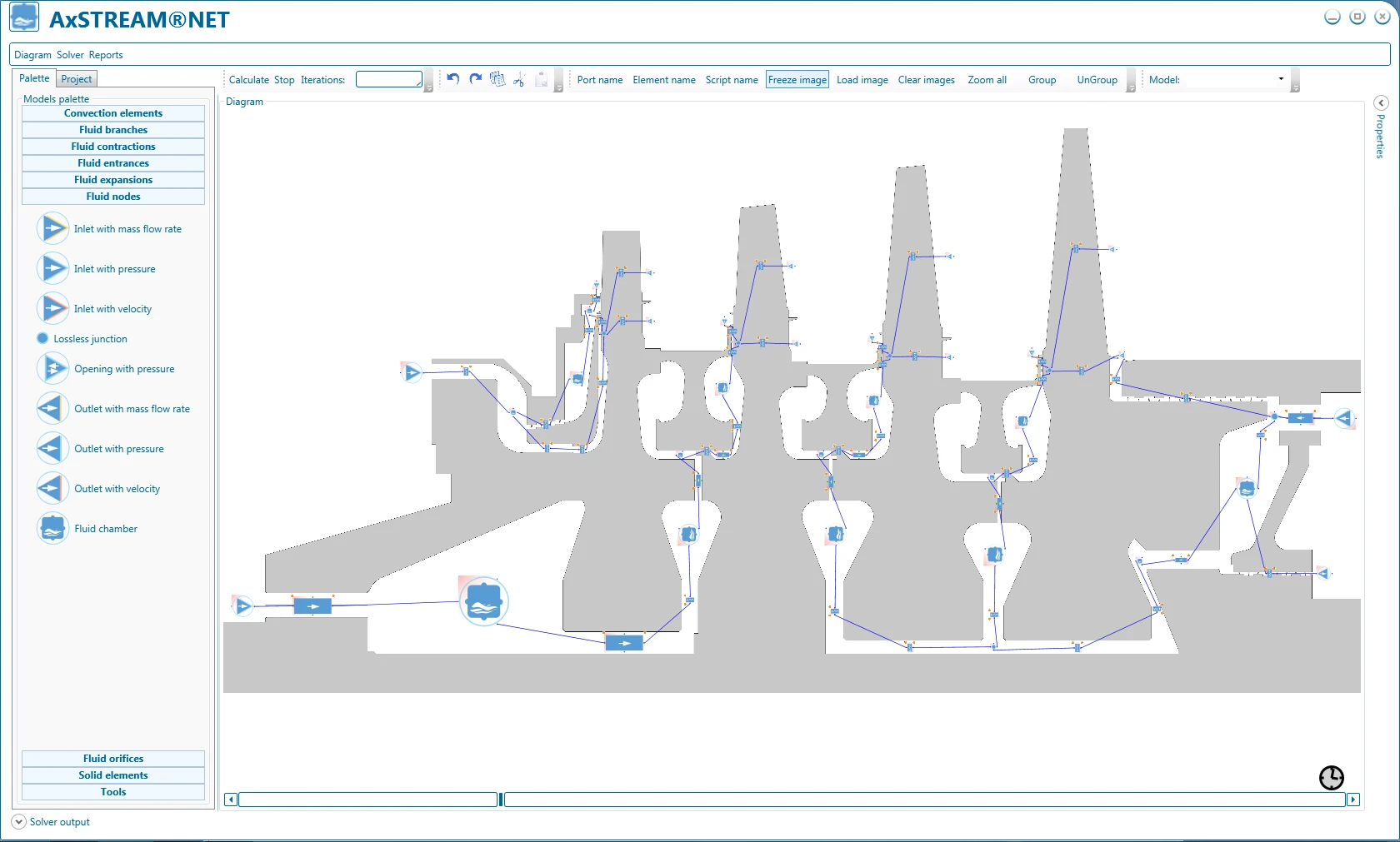Select the lower-right outlet node in diagram
1400x842 pixels.
(x=1322, y=573)
